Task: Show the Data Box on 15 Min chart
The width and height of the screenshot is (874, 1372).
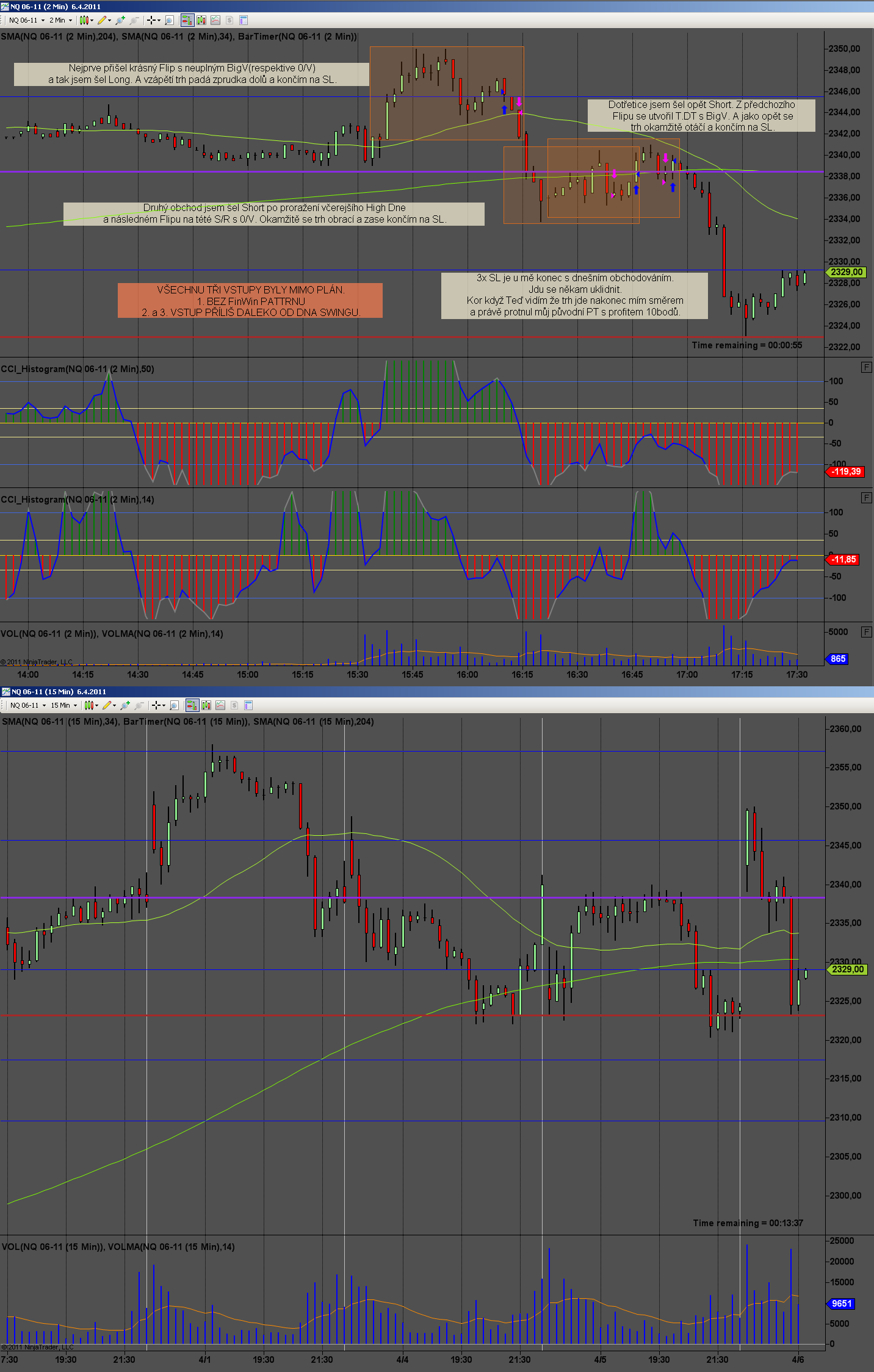Action: [175, 705]
